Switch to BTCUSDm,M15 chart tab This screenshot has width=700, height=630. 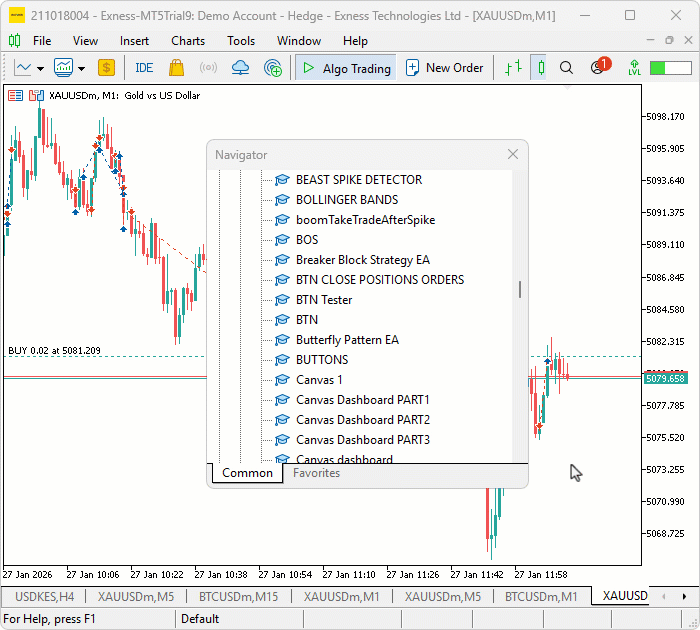pos(238,597)
